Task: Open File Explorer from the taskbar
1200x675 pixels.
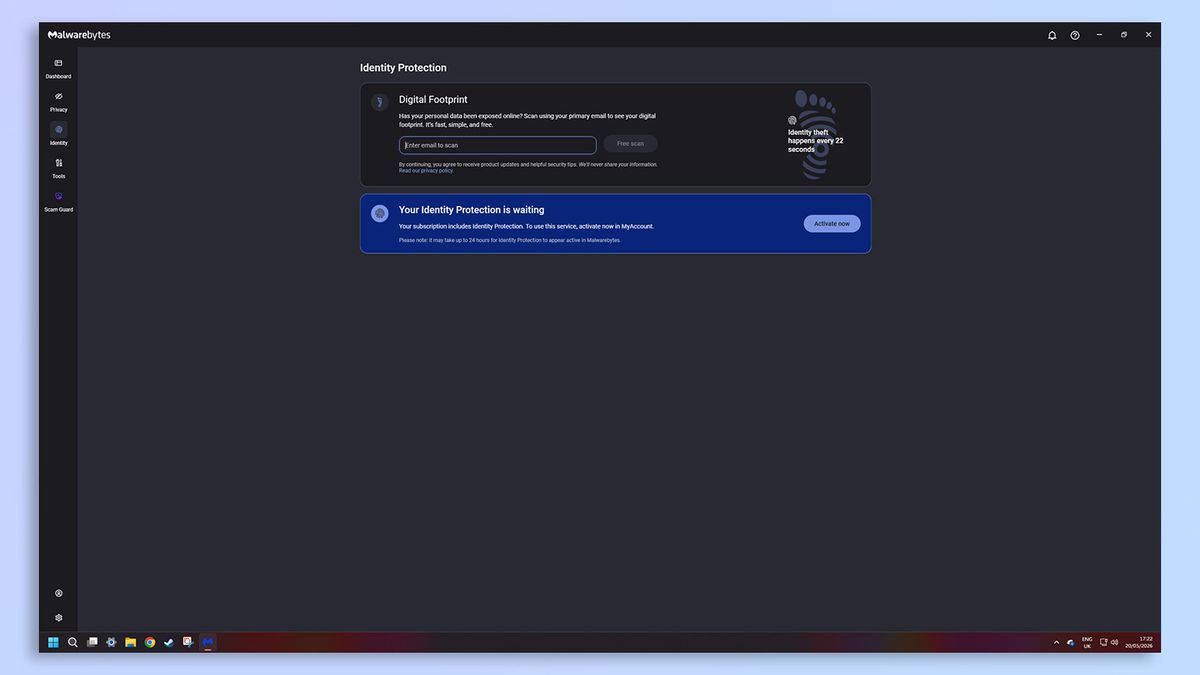Action: 130,642
